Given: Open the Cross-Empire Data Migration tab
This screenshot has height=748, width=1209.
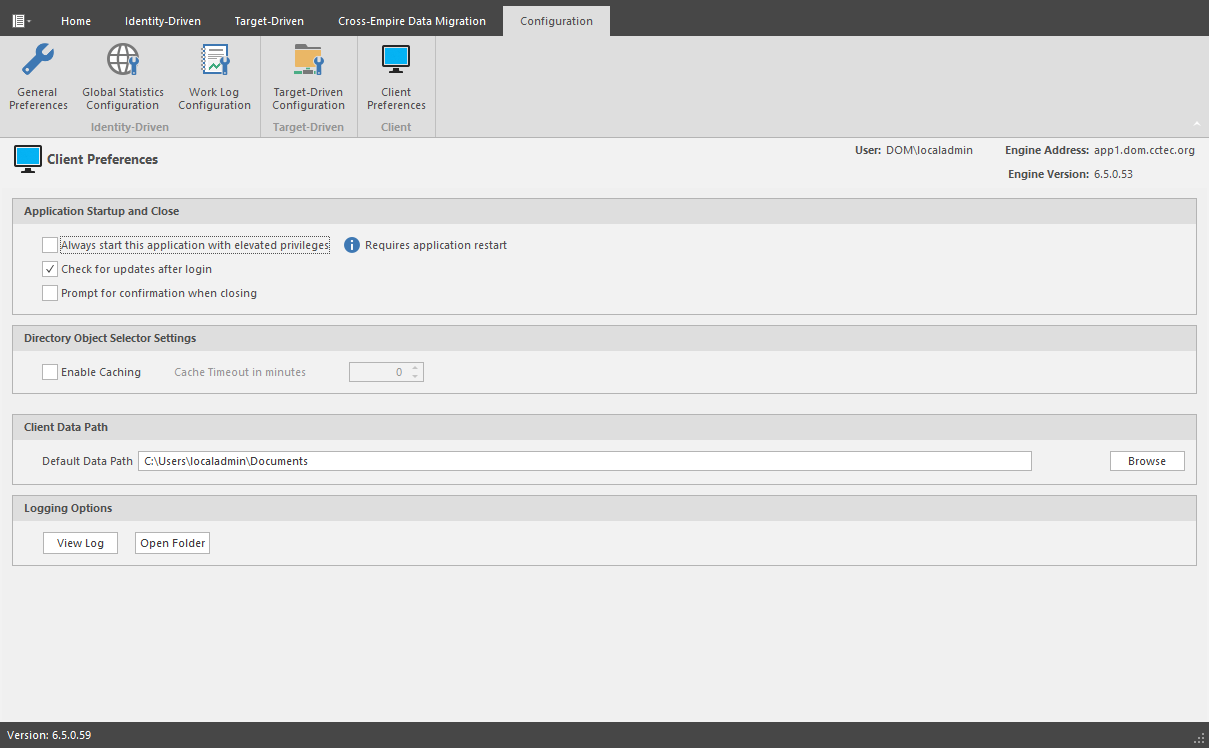Looking at the screenshot, I should click(x=412, y=21).
